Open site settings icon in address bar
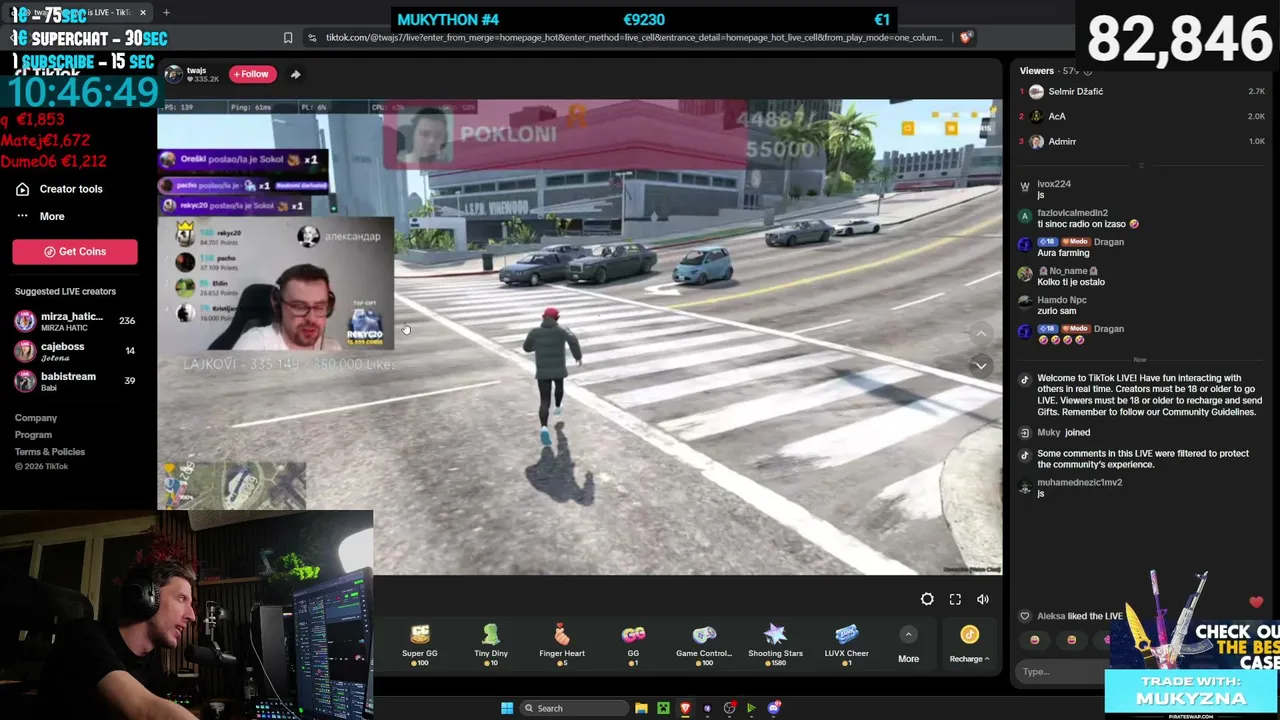The height and width of the screenshot is (720, 1280). click(x=312, y=38)
